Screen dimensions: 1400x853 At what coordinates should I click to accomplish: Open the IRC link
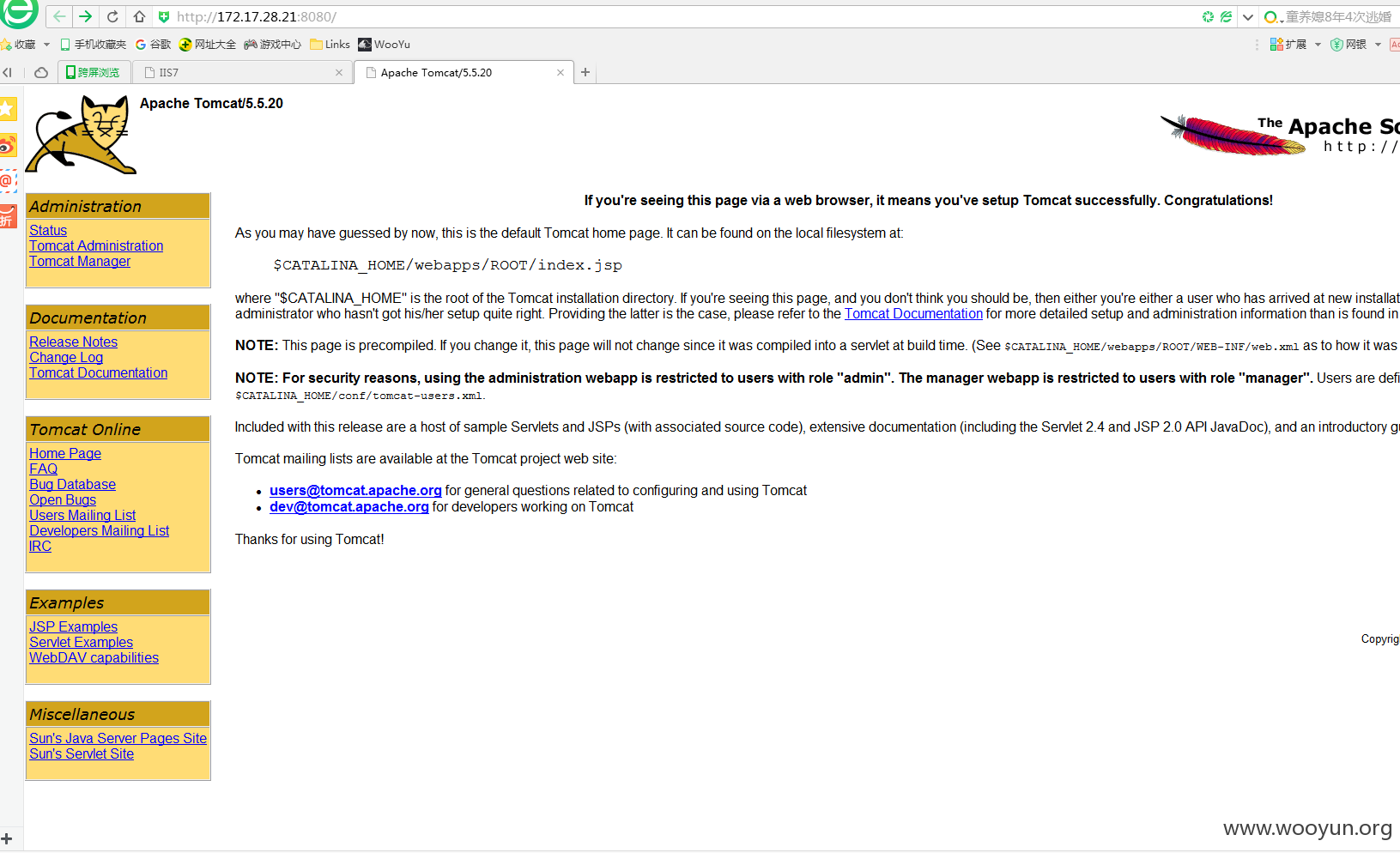pos(40,546)
